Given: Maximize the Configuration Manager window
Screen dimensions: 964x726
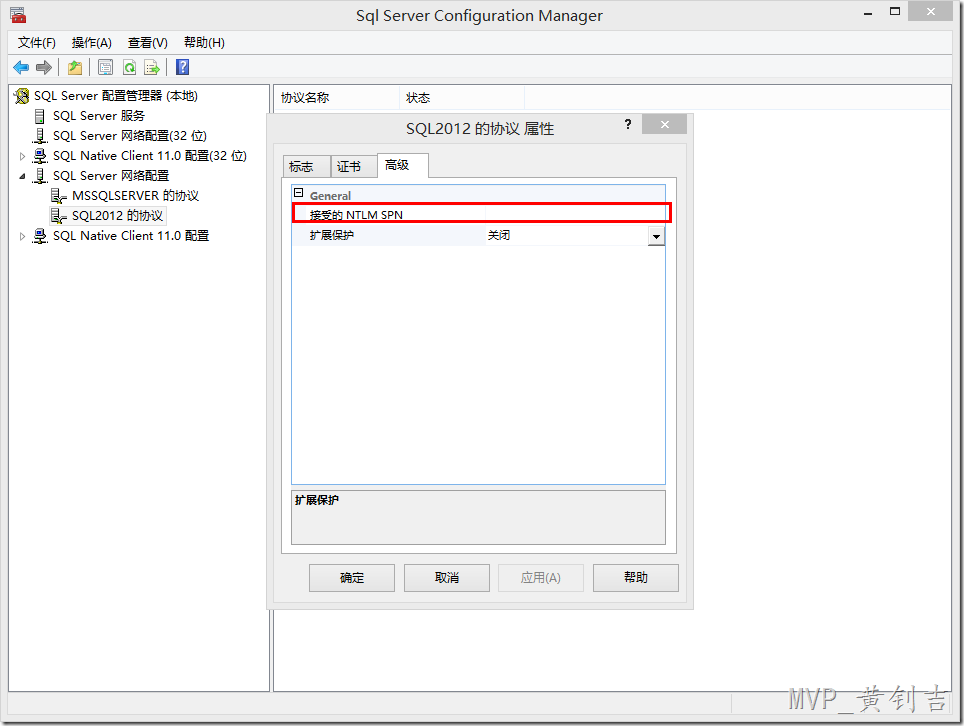Looking at the screenshot, I should (895, 12).
